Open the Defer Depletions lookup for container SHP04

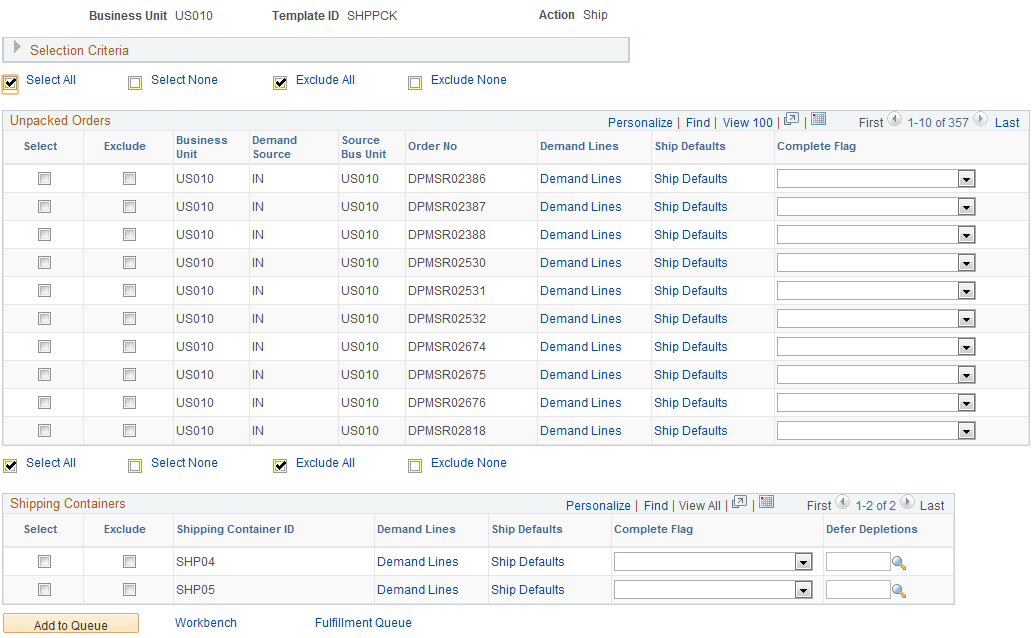coord(899,561)
